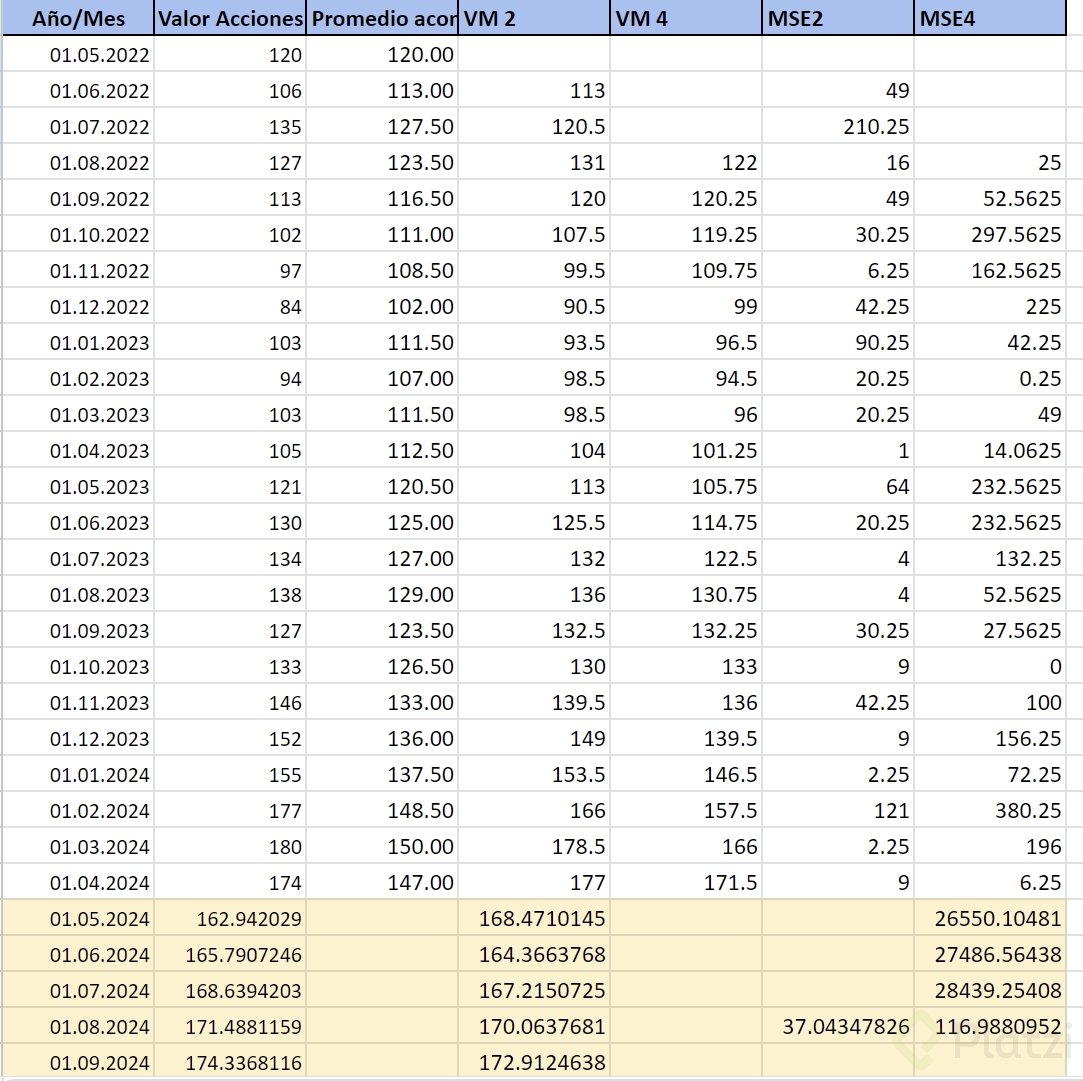Click the Valor Acciones column header
This screenshot has width=1083, height=1081.
click(230, 18)
